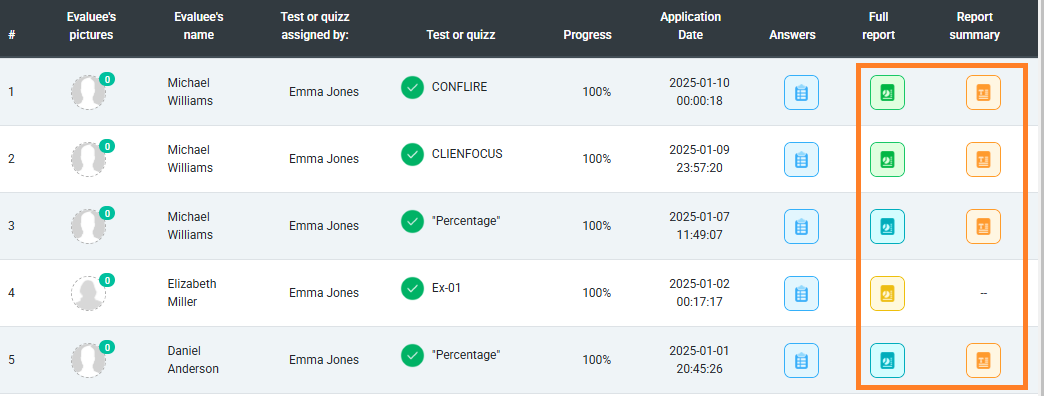View Answers for Daniel Anderson's test
Image resolution: width=1044 pixels, height=396 pixels.
801,361
